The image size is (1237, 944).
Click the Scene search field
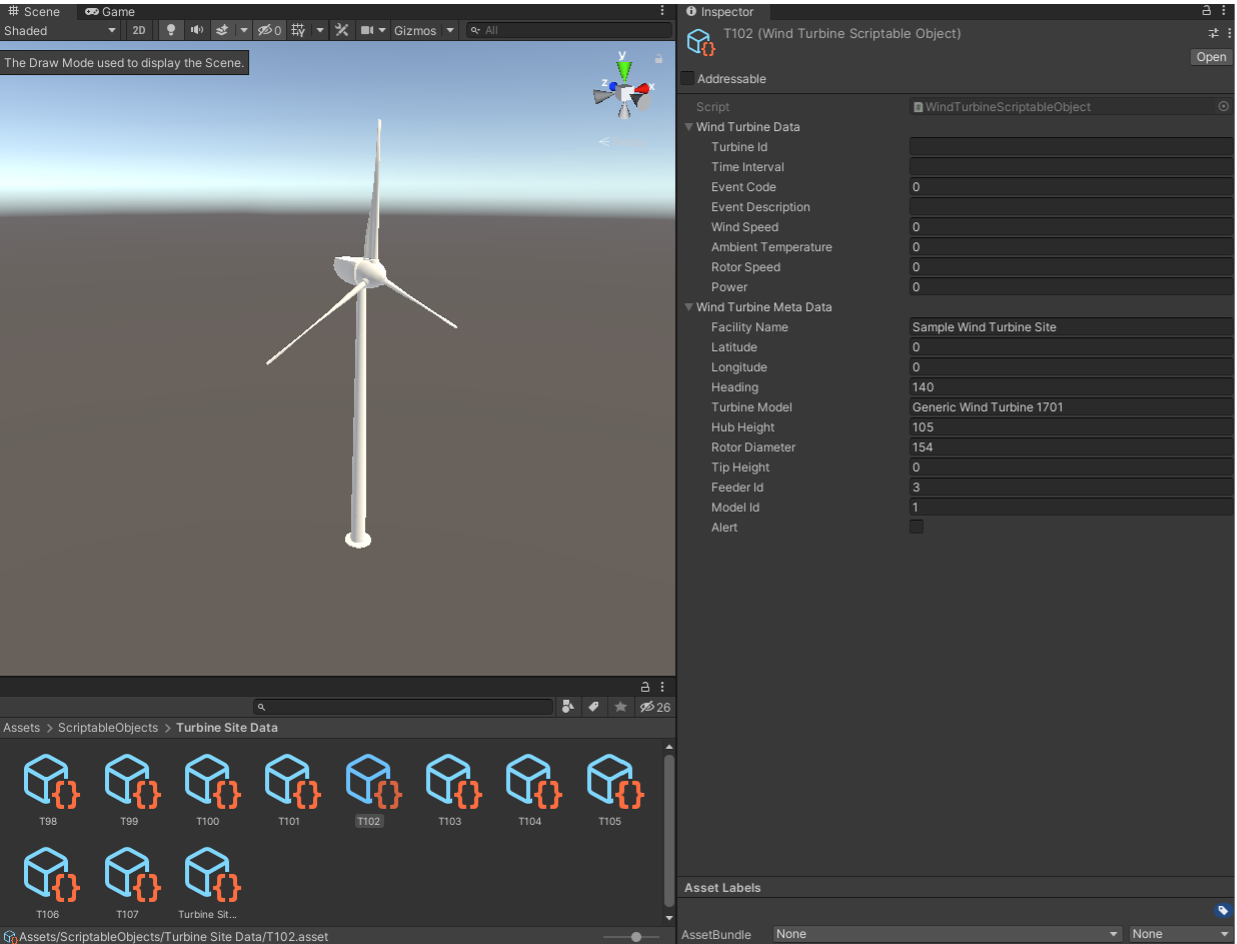(x=568, y=30)
